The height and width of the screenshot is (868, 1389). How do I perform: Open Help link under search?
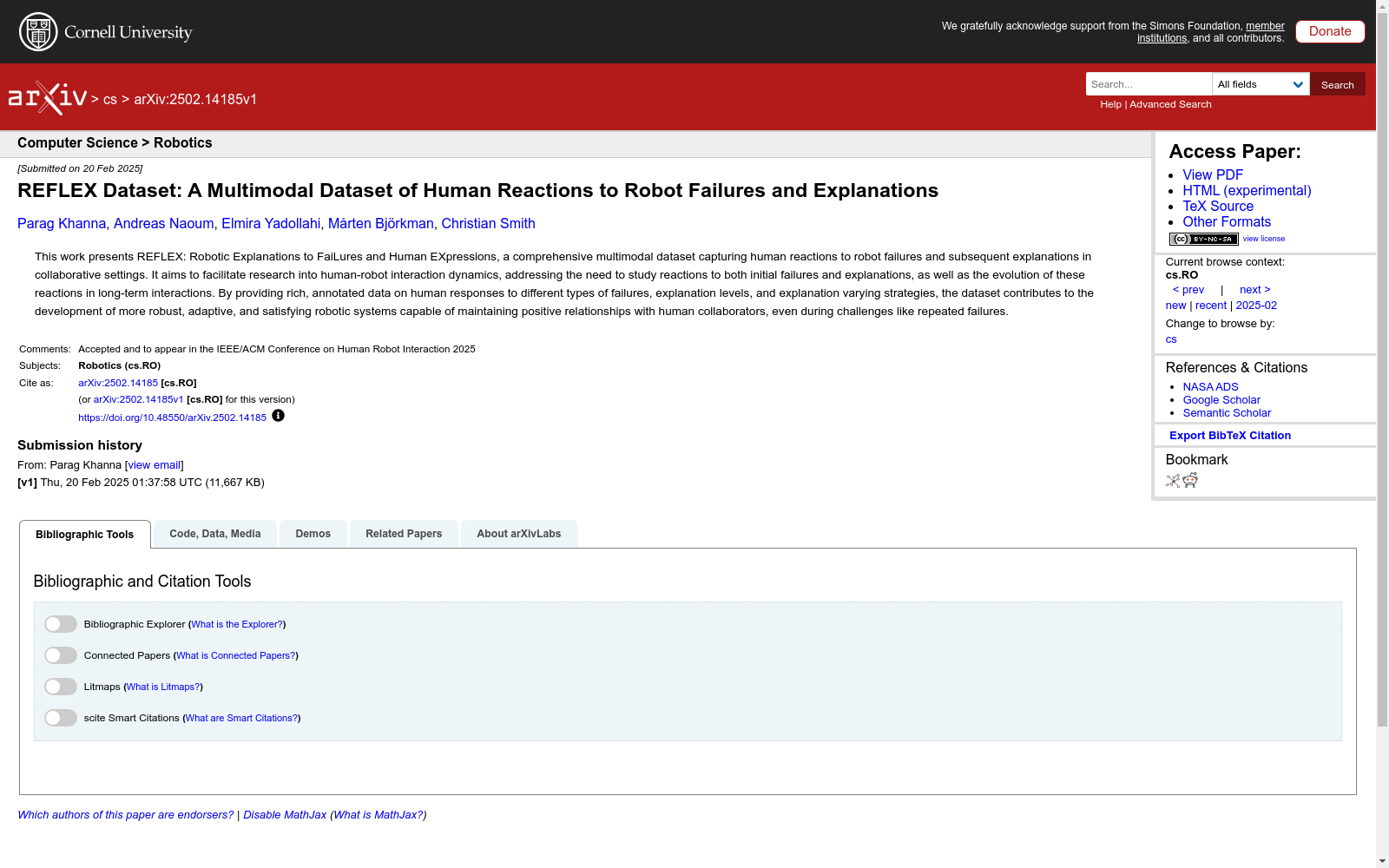click(1110, 104)
